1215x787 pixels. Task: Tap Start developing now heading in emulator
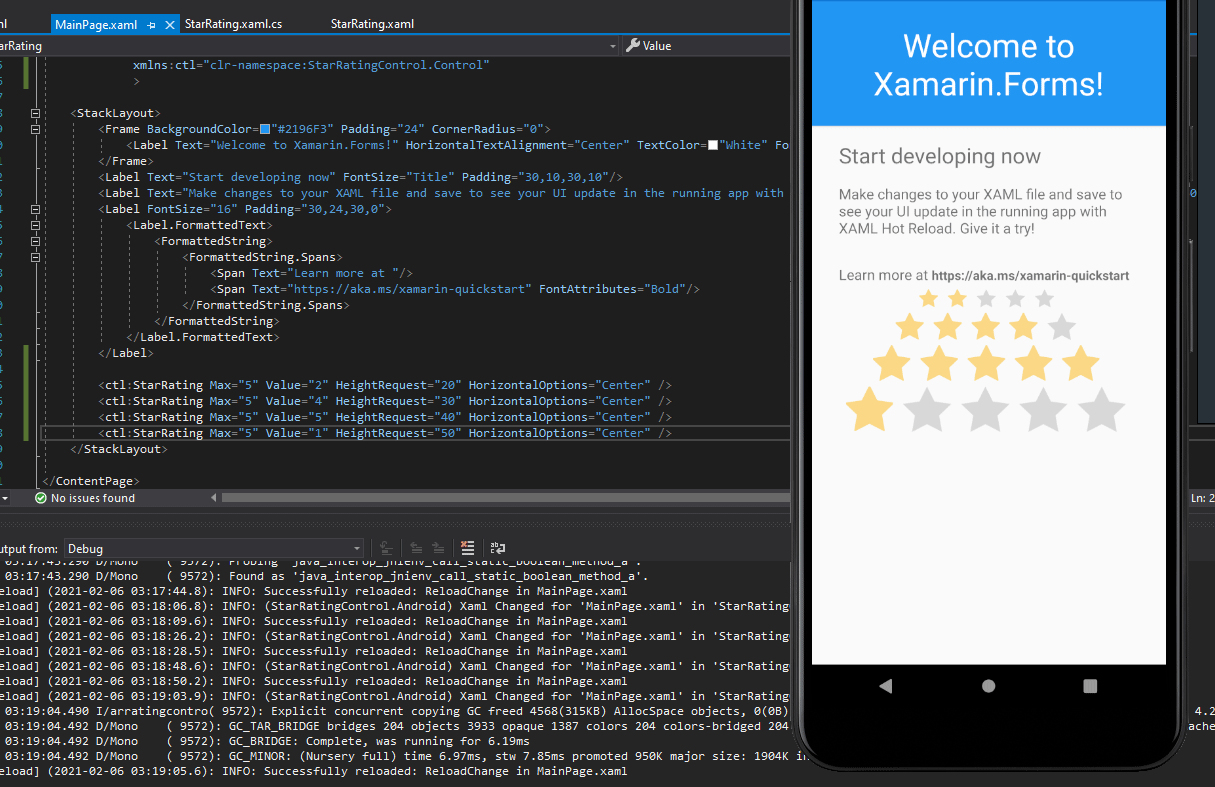point(940,156)
